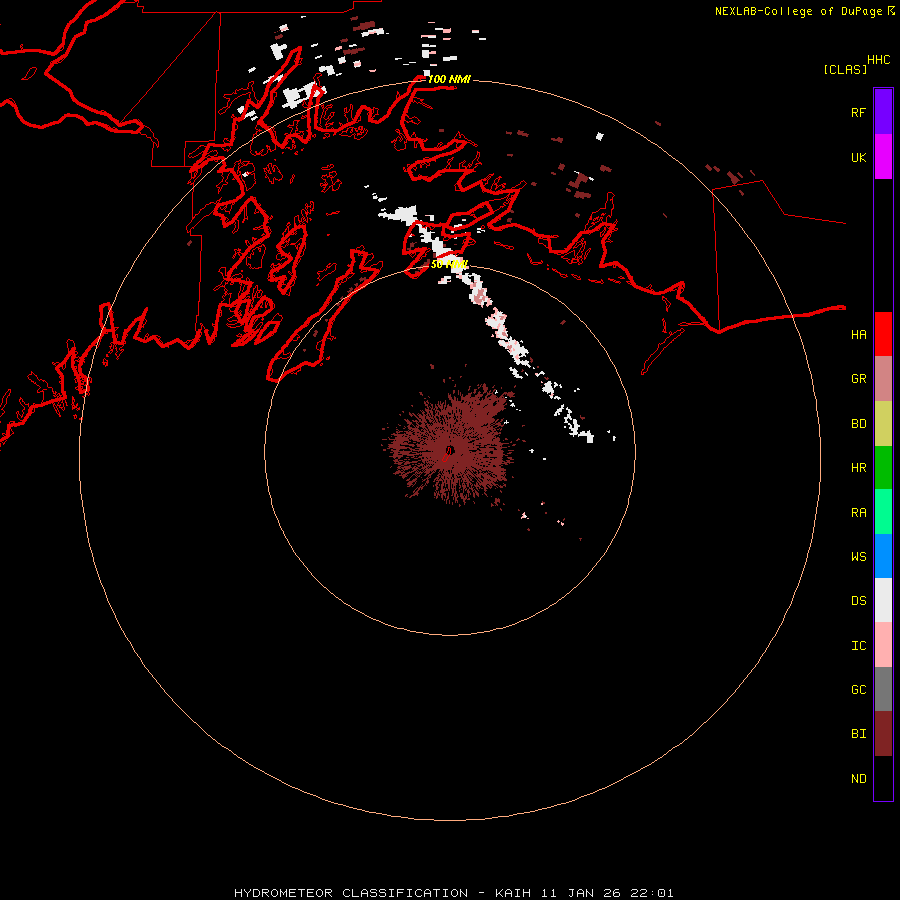
Task: Click the GC gray legend swatch
Action: pyautogui.click(x=883, y=689)
